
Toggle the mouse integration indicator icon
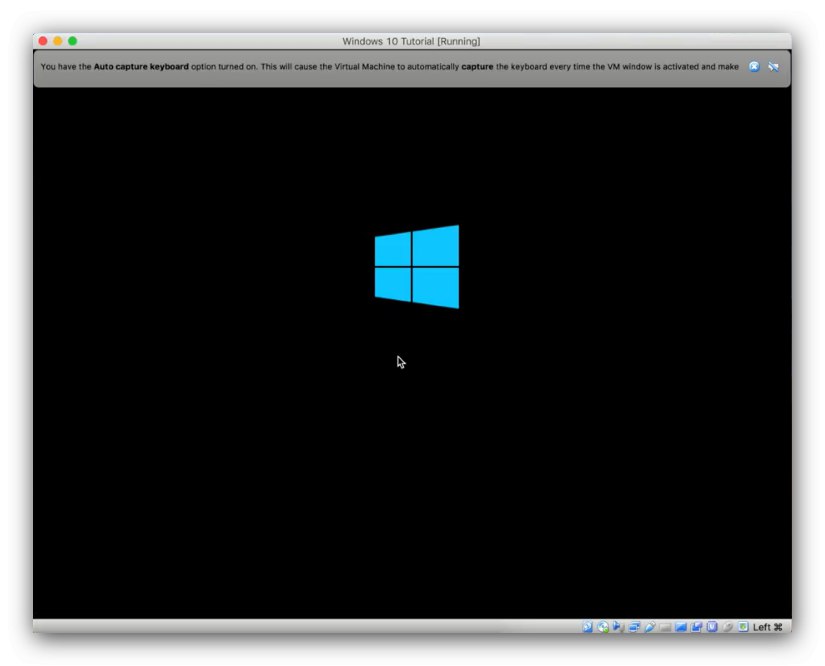coord(728,627)
